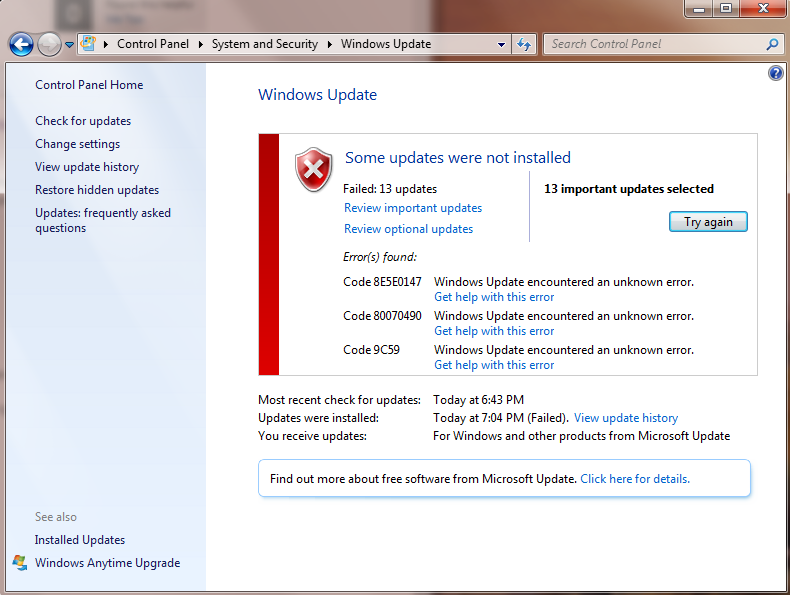Viewport: 790px width, 595px height.
Task: Refresh the page with address bar refresh icon
Action: (x=524, y=44)
